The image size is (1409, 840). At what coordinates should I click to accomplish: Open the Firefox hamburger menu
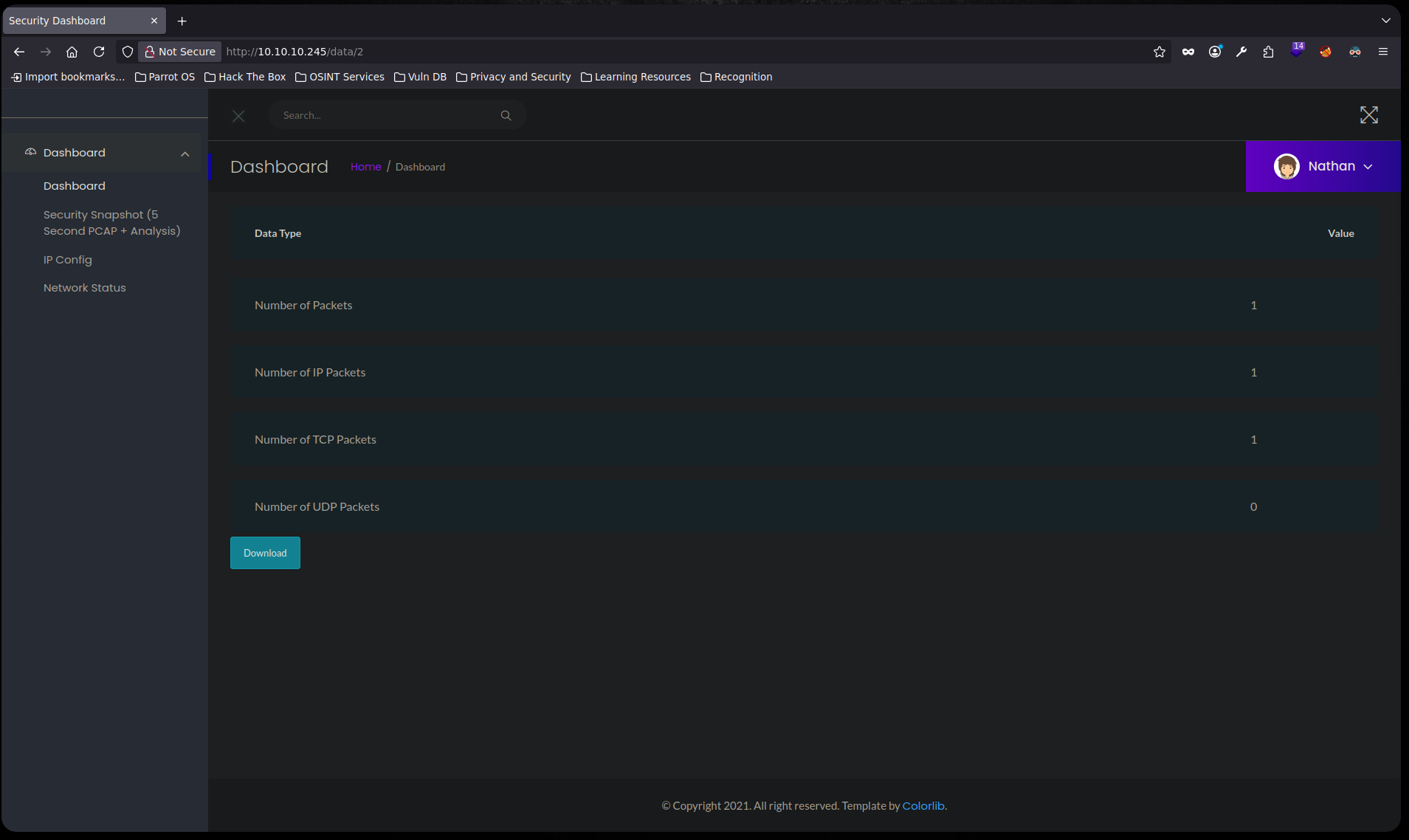click(1382, 52)
